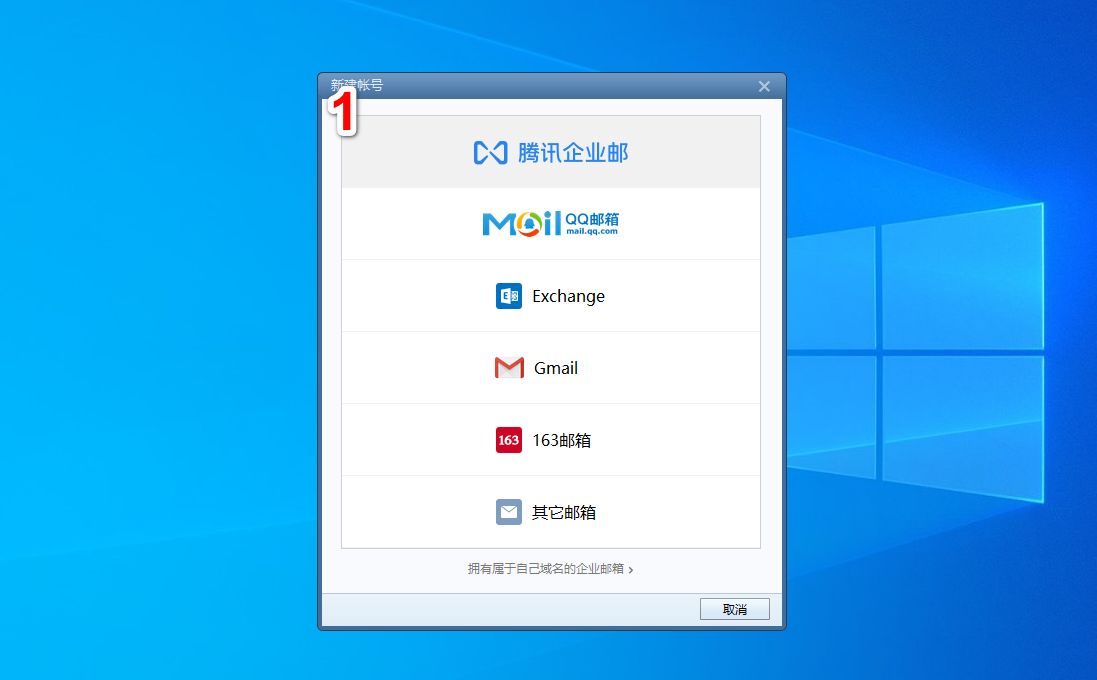Close the 新建帐号 dialog

[764, 86]
